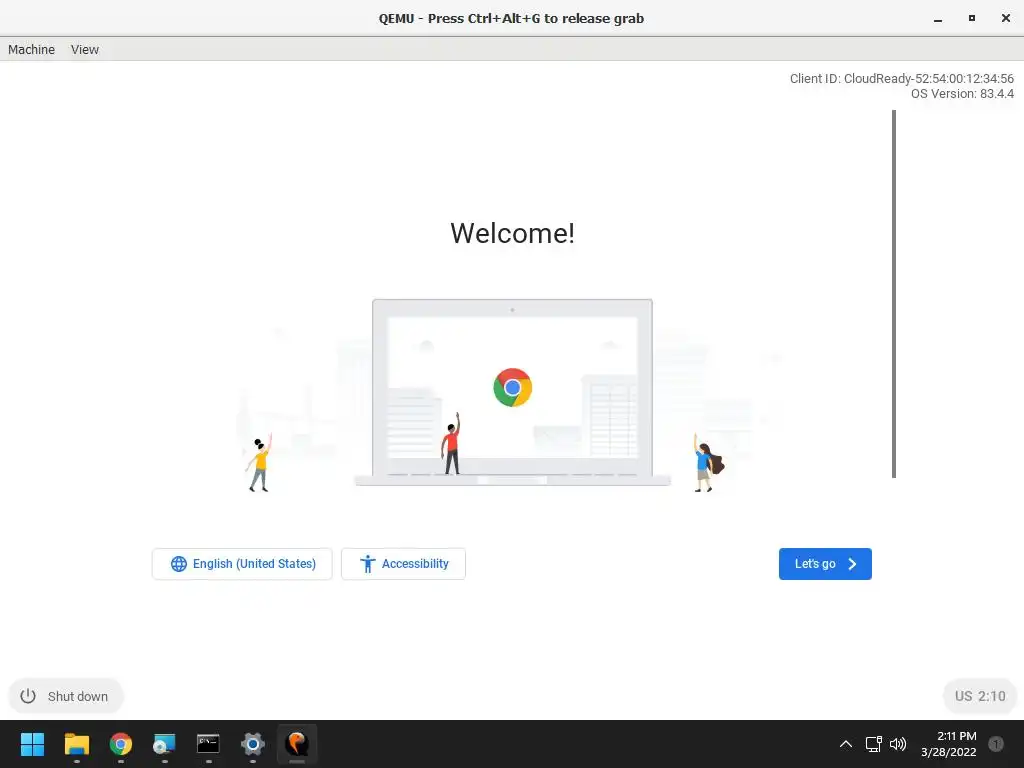This screenshot has height=768, width=1024.
Task: Click the accessibility person icon
Action: click(x=368, y=564)
